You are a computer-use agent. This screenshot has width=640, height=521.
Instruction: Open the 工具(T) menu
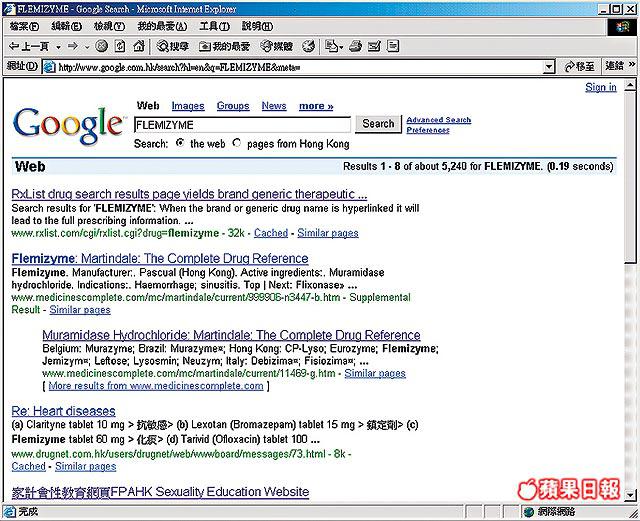214,27
